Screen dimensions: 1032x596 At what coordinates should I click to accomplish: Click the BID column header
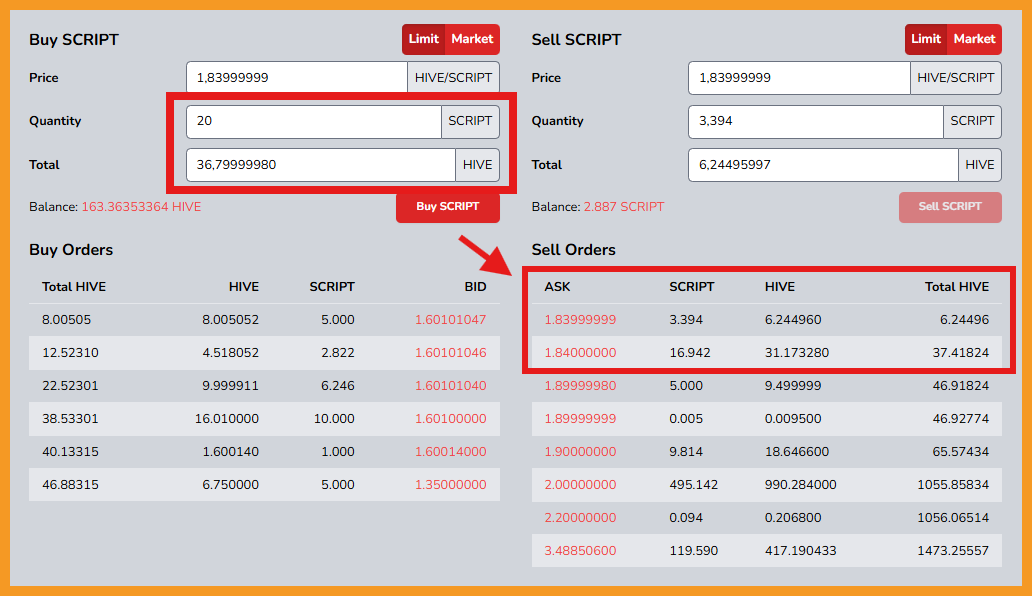point(475,287)
